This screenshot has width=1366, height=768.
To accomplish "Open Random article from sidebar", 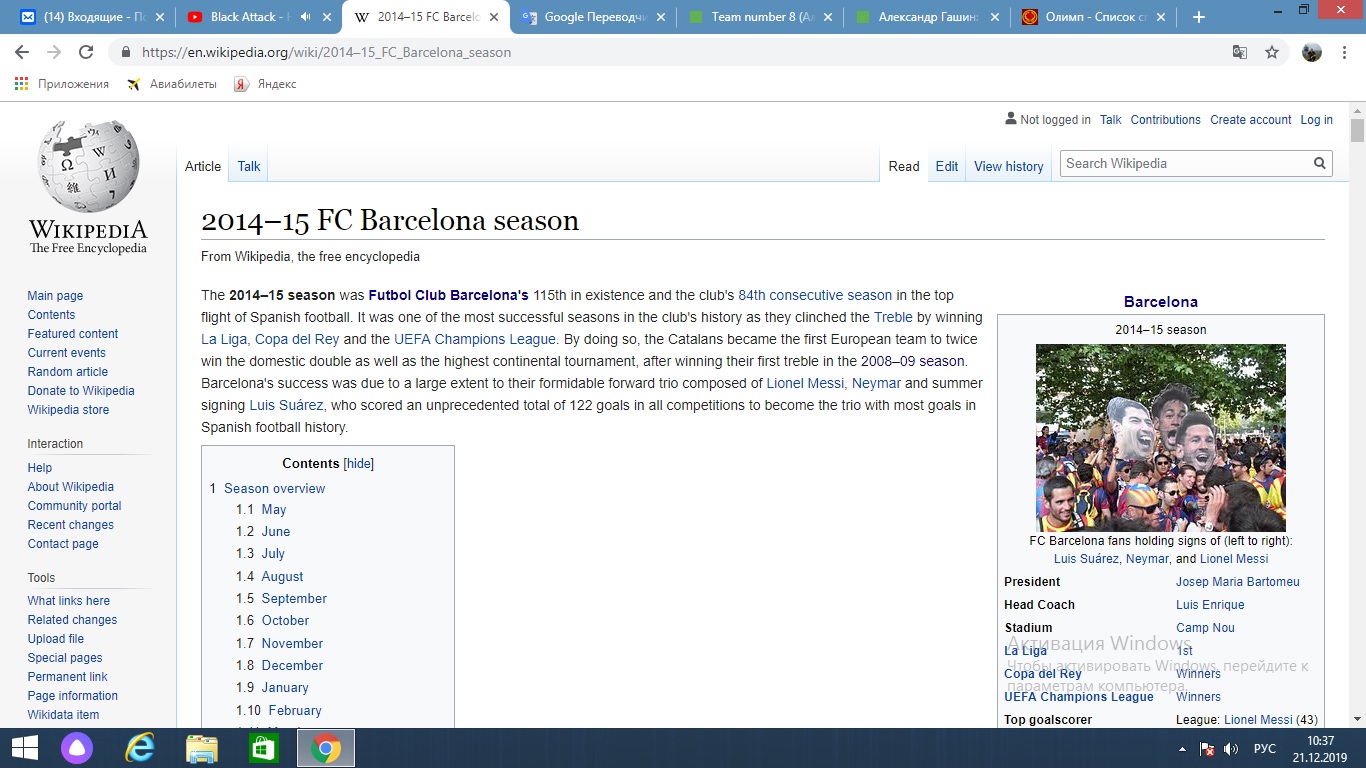I will [68, 371].
